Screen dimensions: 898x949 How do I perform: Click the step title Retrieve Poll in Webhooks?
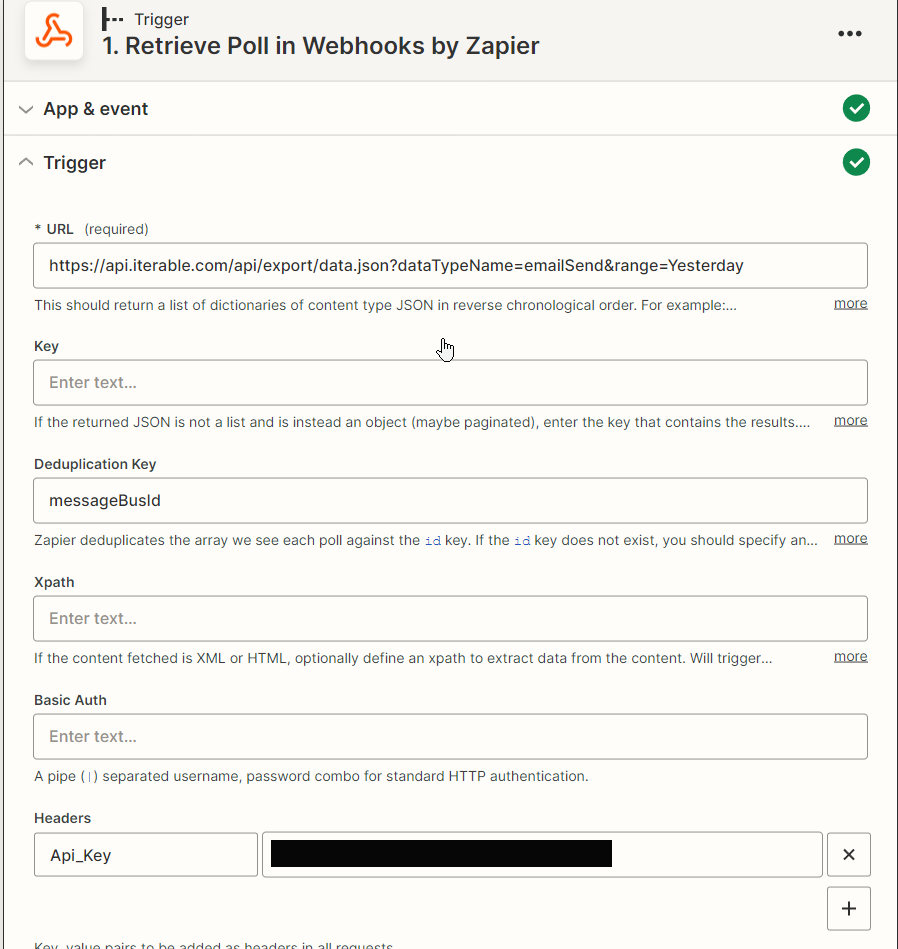[320, 46]
